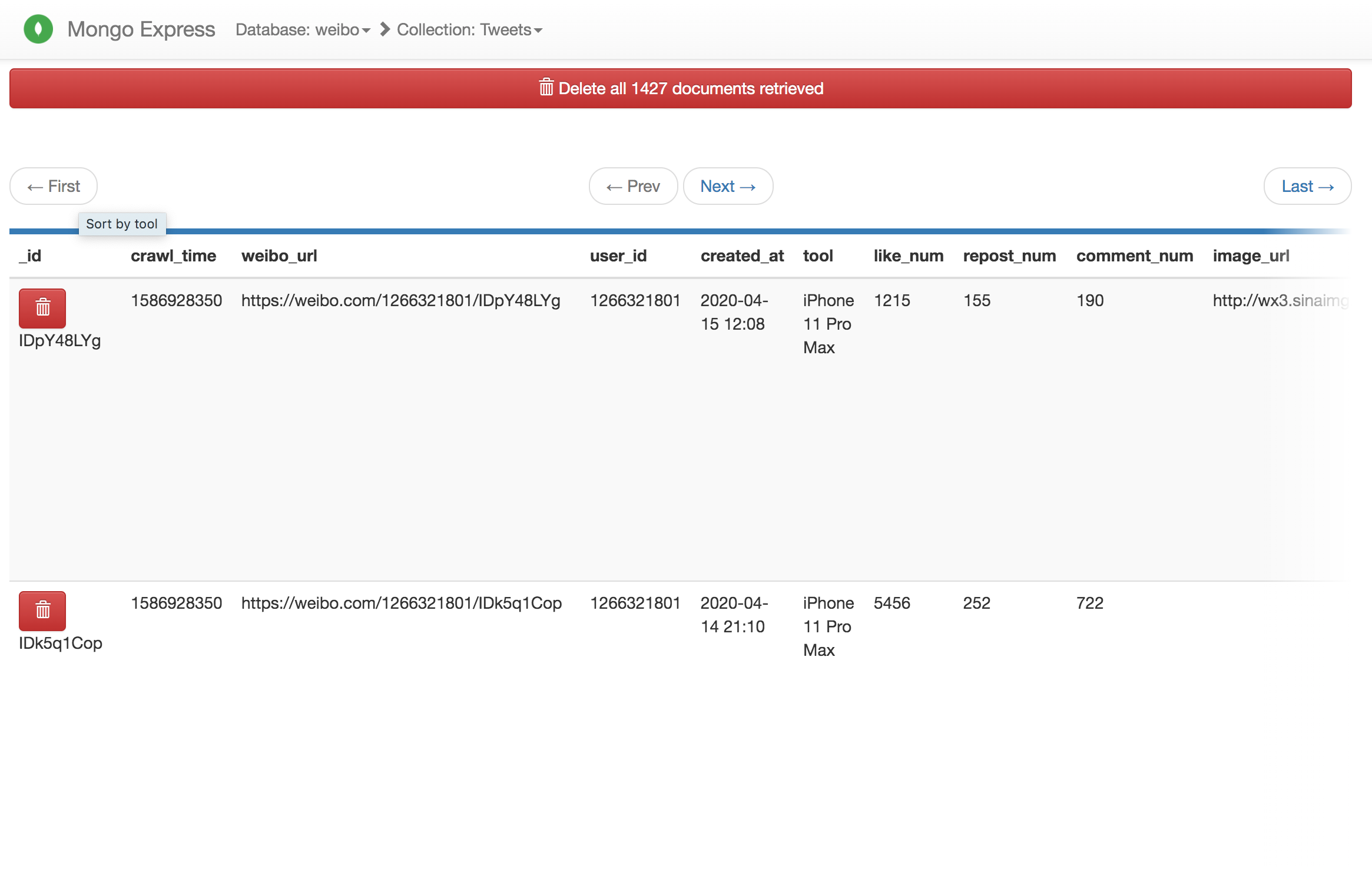Sort by _id column header
The width and height of the screenshot is (1372, 869).
31,256
